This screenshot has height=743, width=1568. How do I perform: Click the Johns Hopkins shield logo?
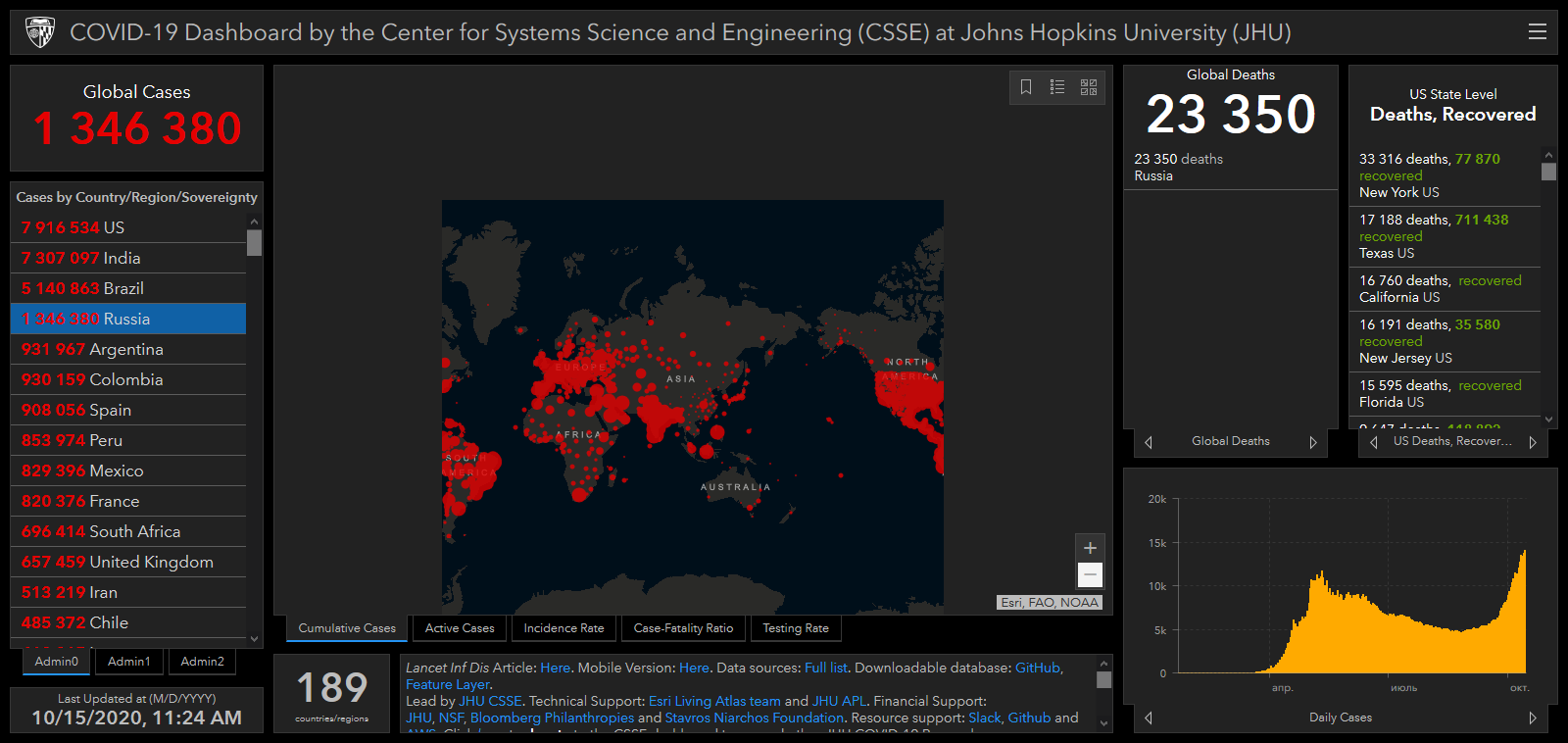(40, 32)
